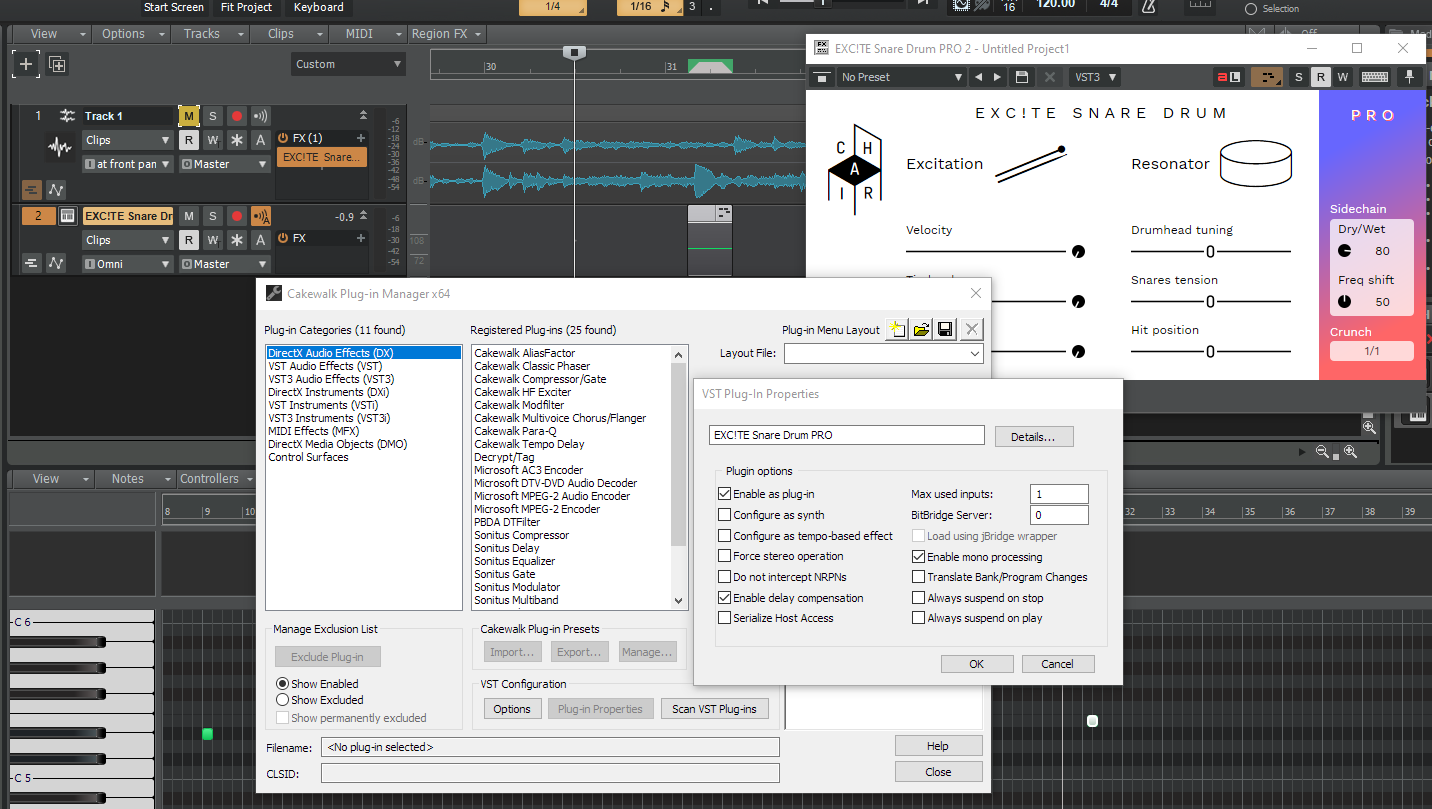Viewport: 1432px width, 809px height.
Task: Toggle input echo on track 2
Action: (261, 216)
